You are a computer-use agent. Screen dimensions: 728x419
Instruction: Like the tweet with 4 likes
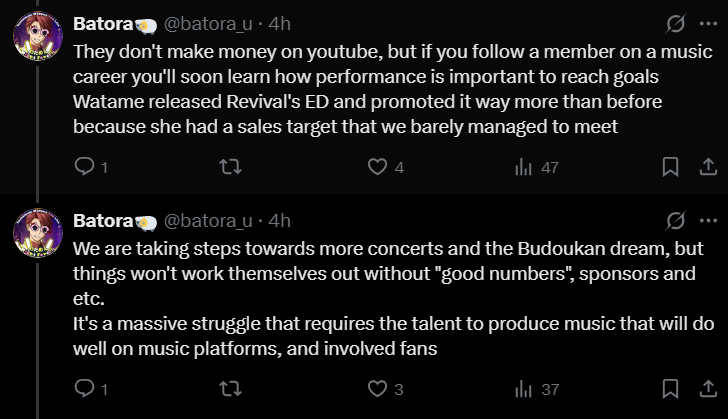coord(377,167)
